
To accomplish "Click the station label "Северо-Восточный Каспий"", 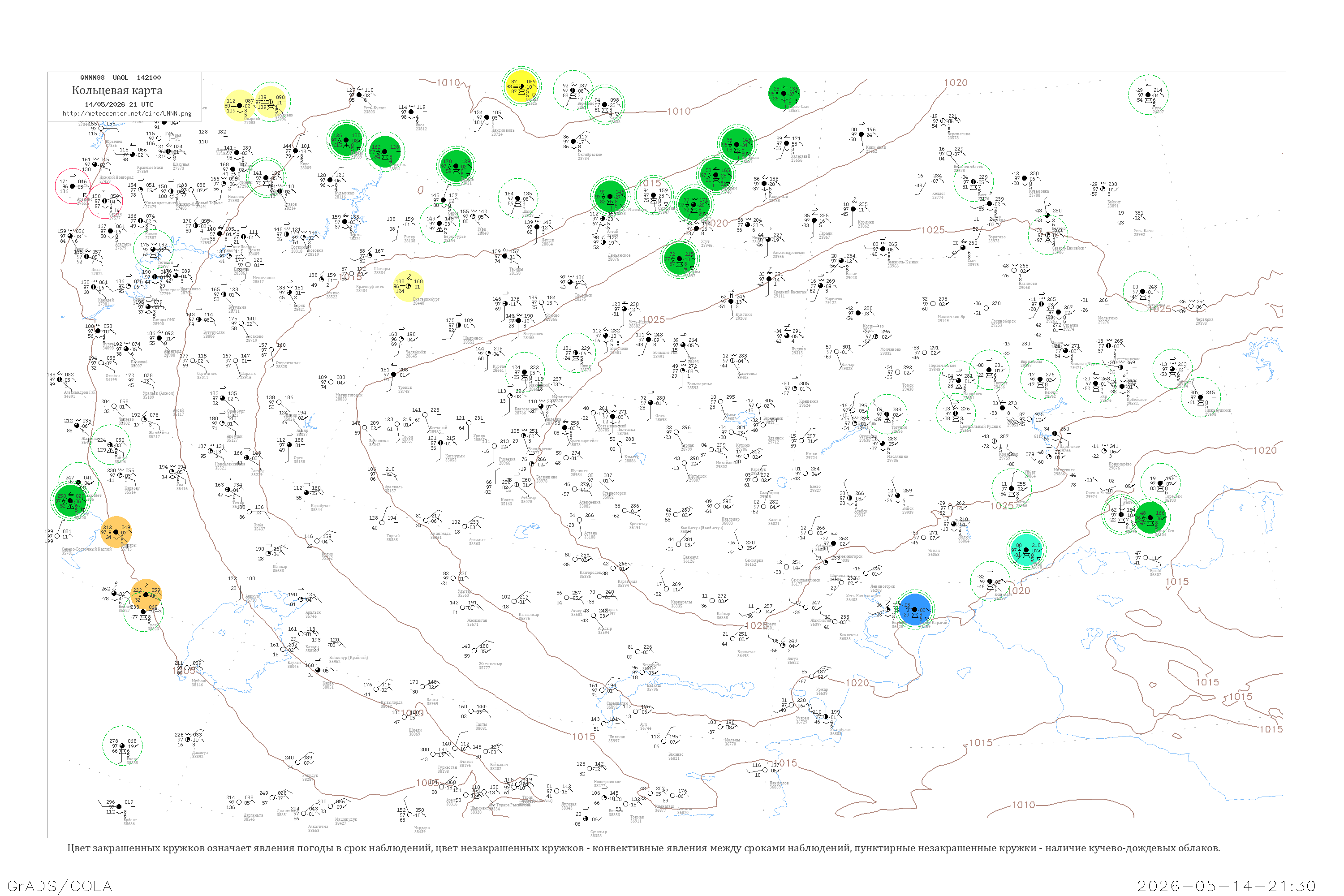I will 87,549.
